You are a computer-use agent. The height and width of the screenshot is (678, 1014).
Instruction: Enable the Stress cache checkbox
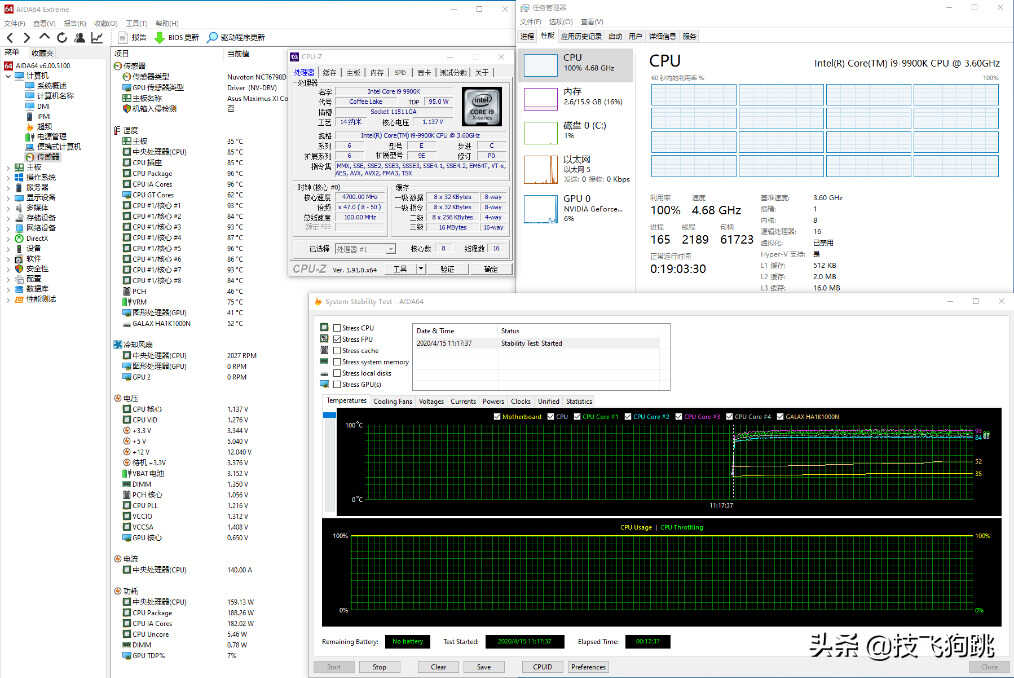point(337,351)
